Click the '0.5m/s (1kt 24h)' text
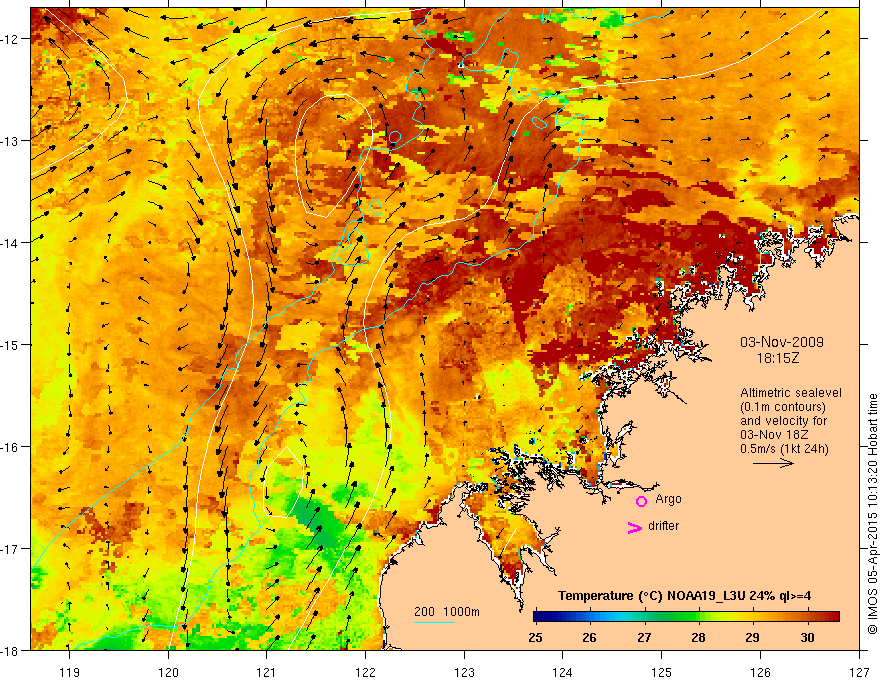 click(784, 449)
